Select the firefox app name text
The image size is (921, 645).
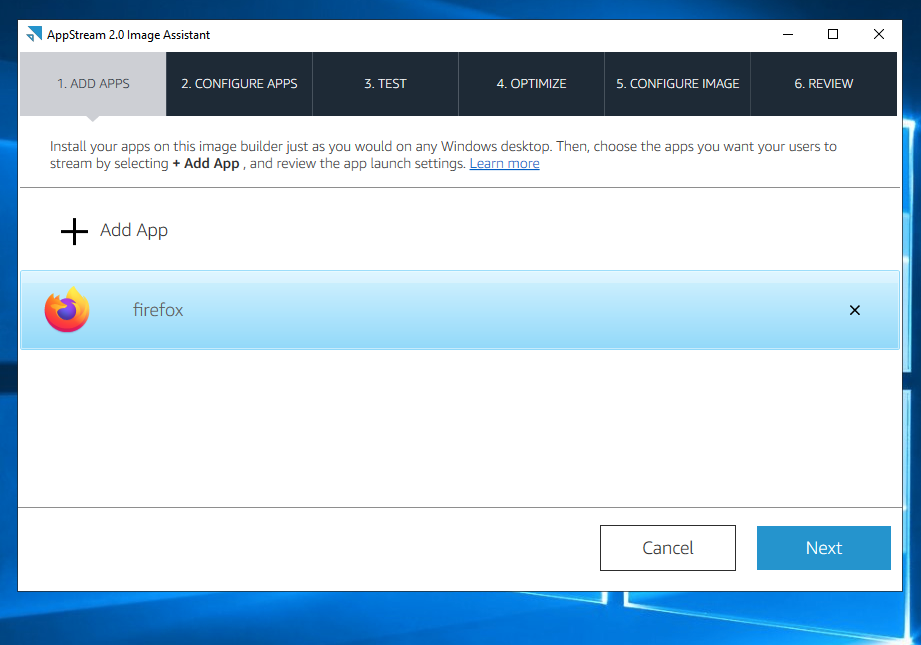click(158, 310)
